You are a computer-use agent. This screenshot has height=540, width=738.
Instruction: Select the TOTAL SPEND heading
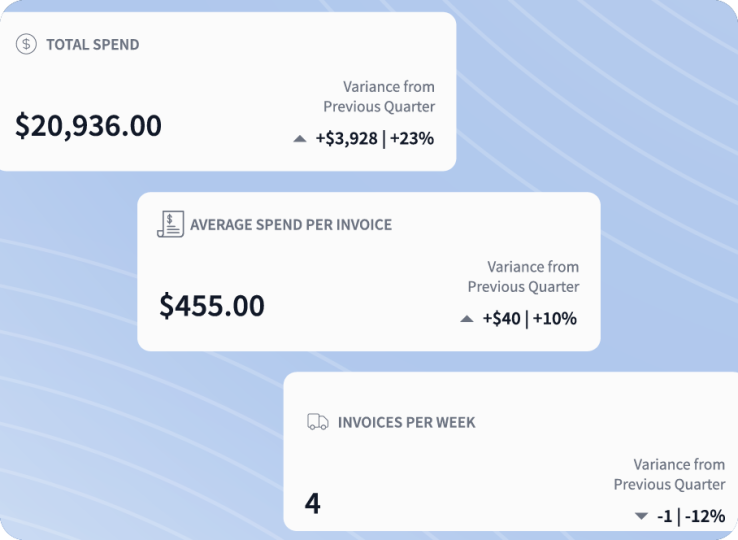pos(92,45)
